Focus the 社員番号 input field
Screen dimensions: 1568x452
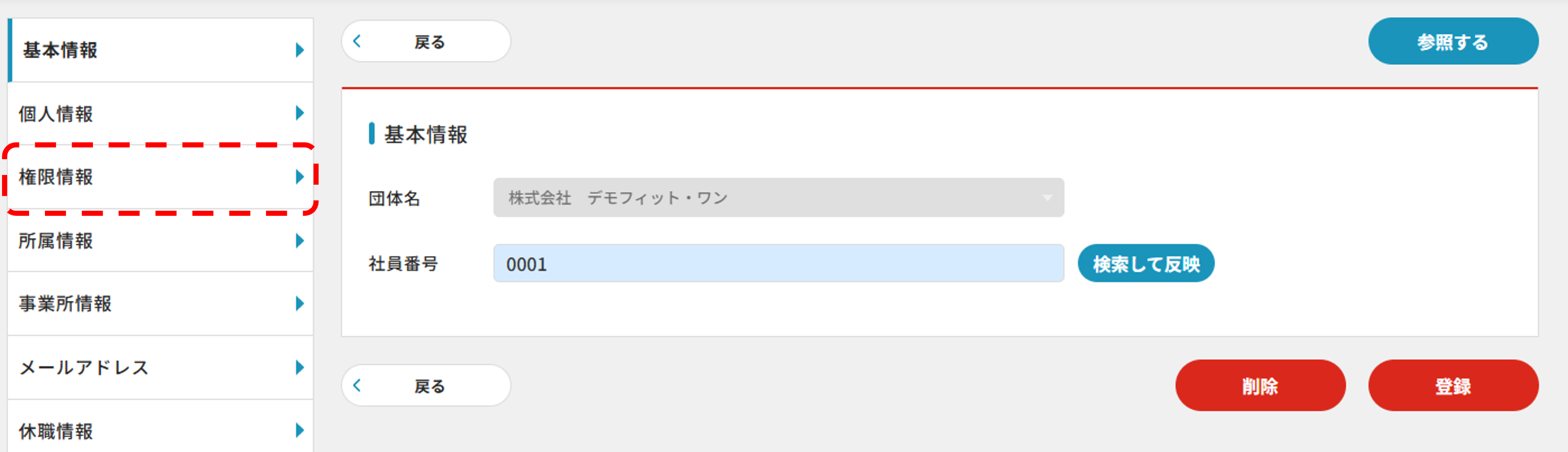pos(778,264)
